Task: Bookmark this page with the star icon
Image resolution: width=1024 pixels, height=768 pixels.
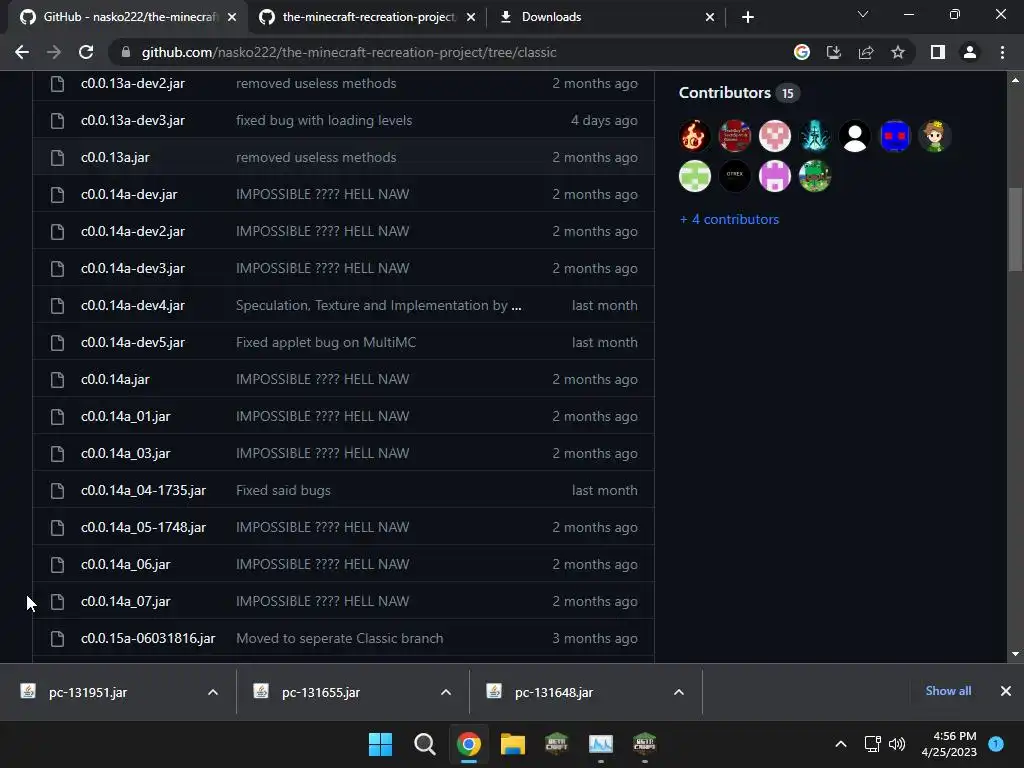Action: click(x=898, y=52)
